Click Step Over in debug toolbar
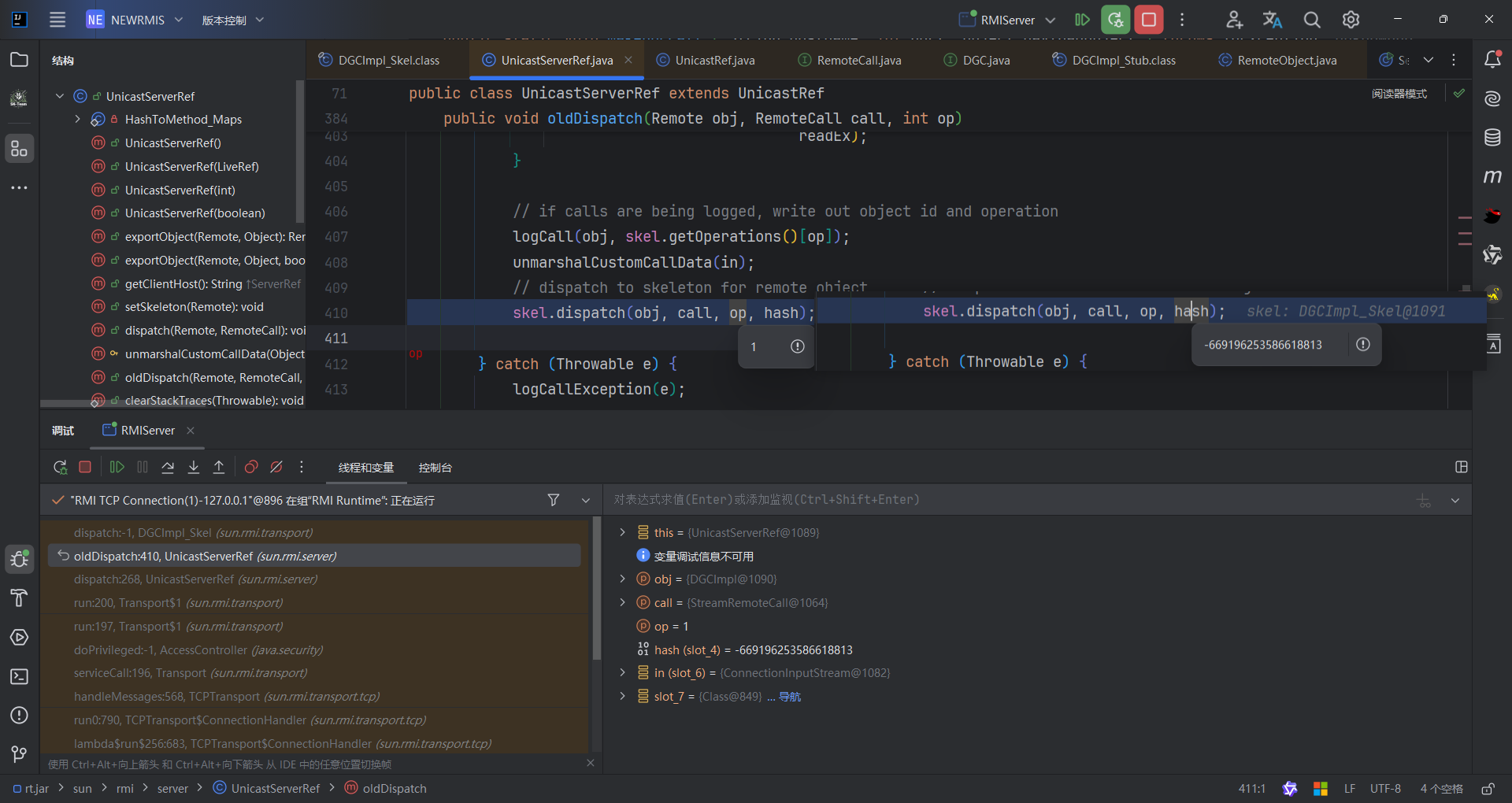 point(168,467)
